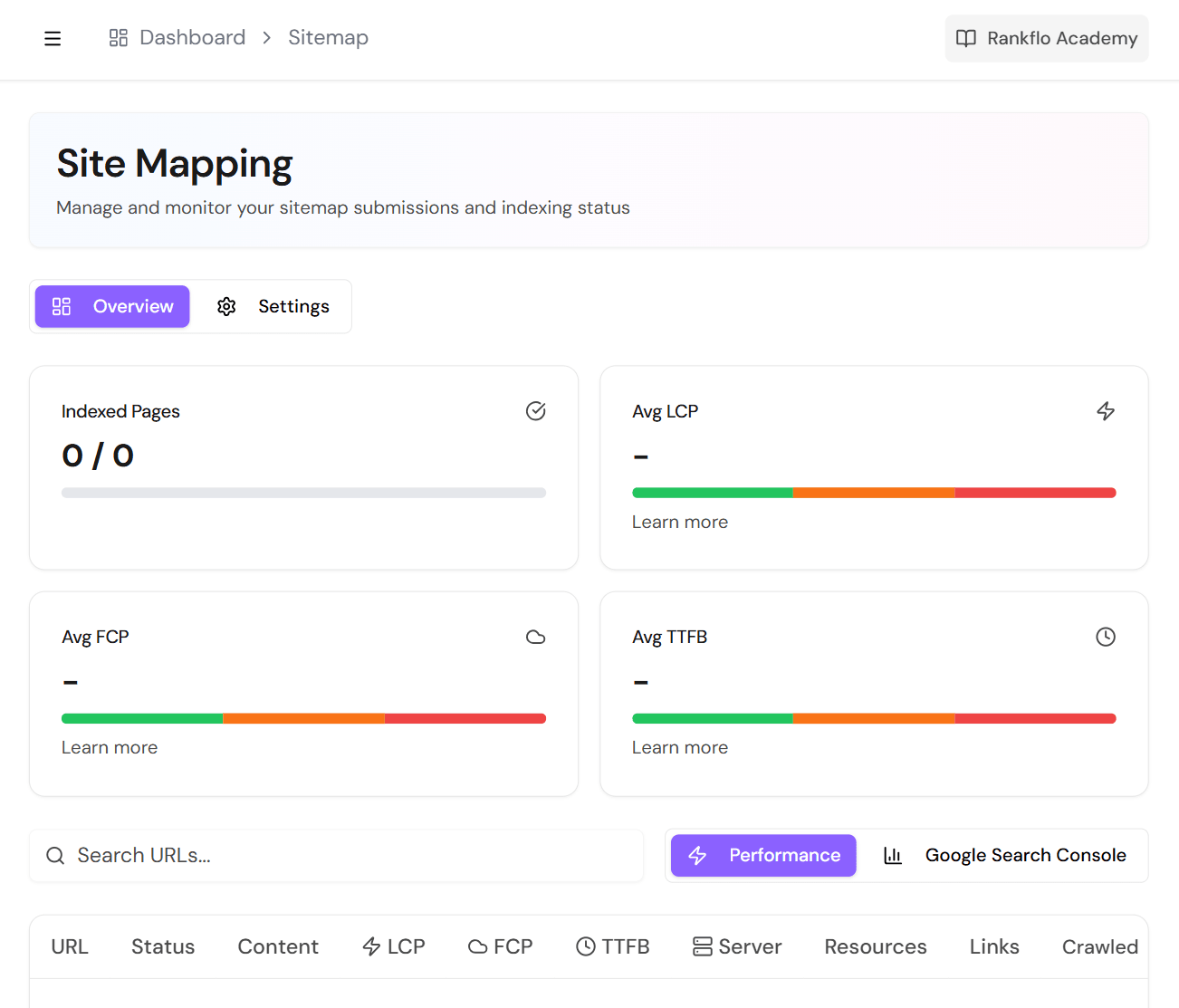This screenshot has width=1179, height=1008.
Task: Click the Indexed Pages progress bar
Action: [303, 492]
